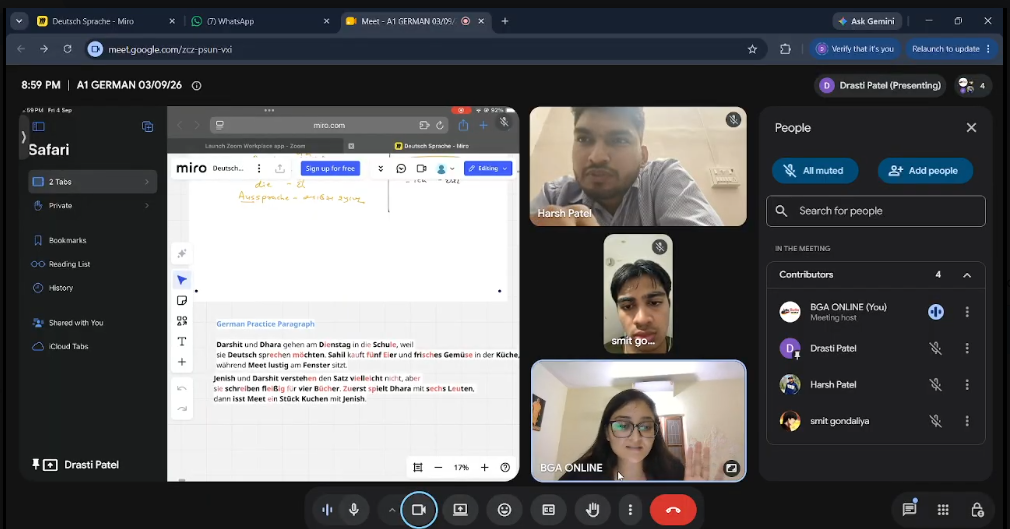Viewport: 1010px width, 529px height.
Task: Expand the 2 Tabs group in Safari sidebar
Action: pyautogui.click(x=93, y=182)
